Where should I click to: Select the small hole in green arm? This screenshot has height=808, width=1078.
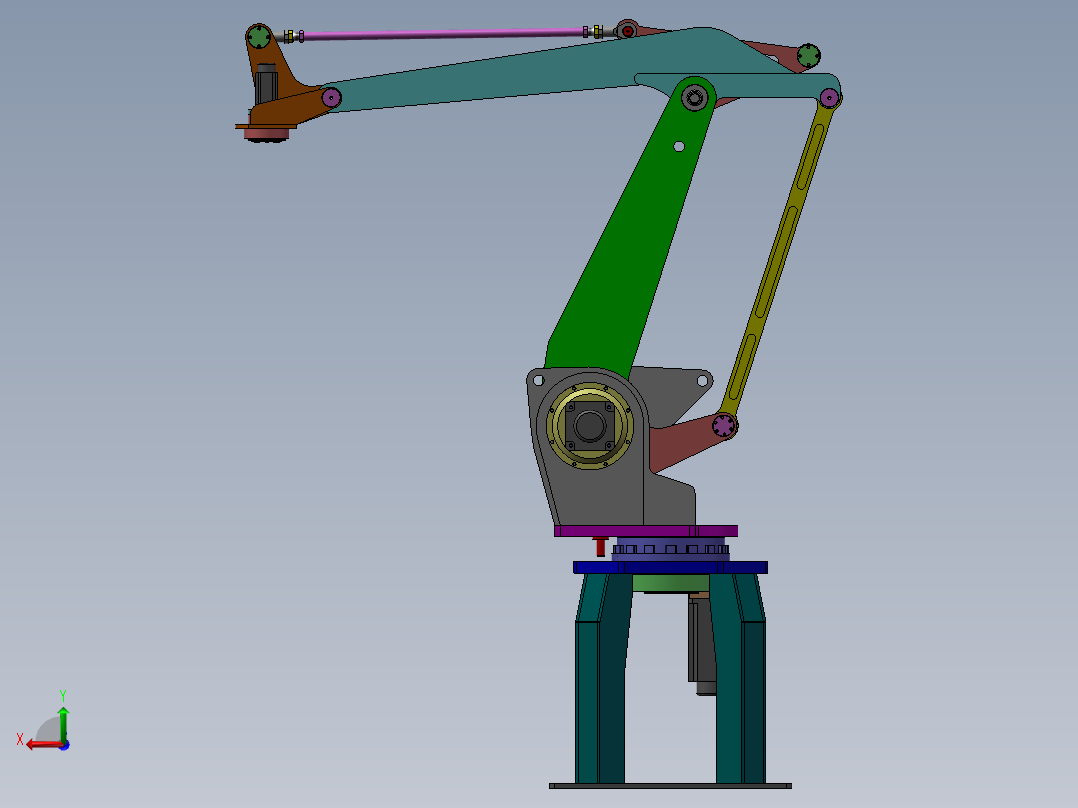(x=679, y=146)
